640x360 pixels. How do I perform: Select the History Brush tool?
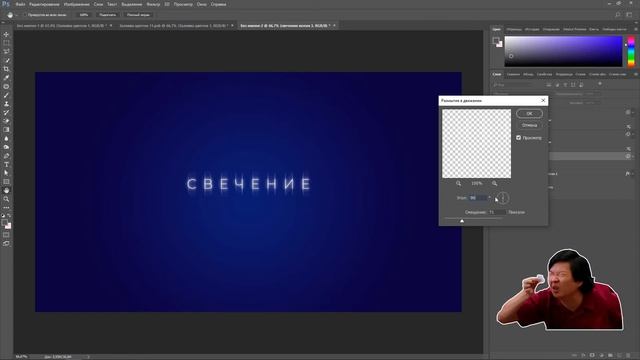pyautogui.click(x=6, y=112)
